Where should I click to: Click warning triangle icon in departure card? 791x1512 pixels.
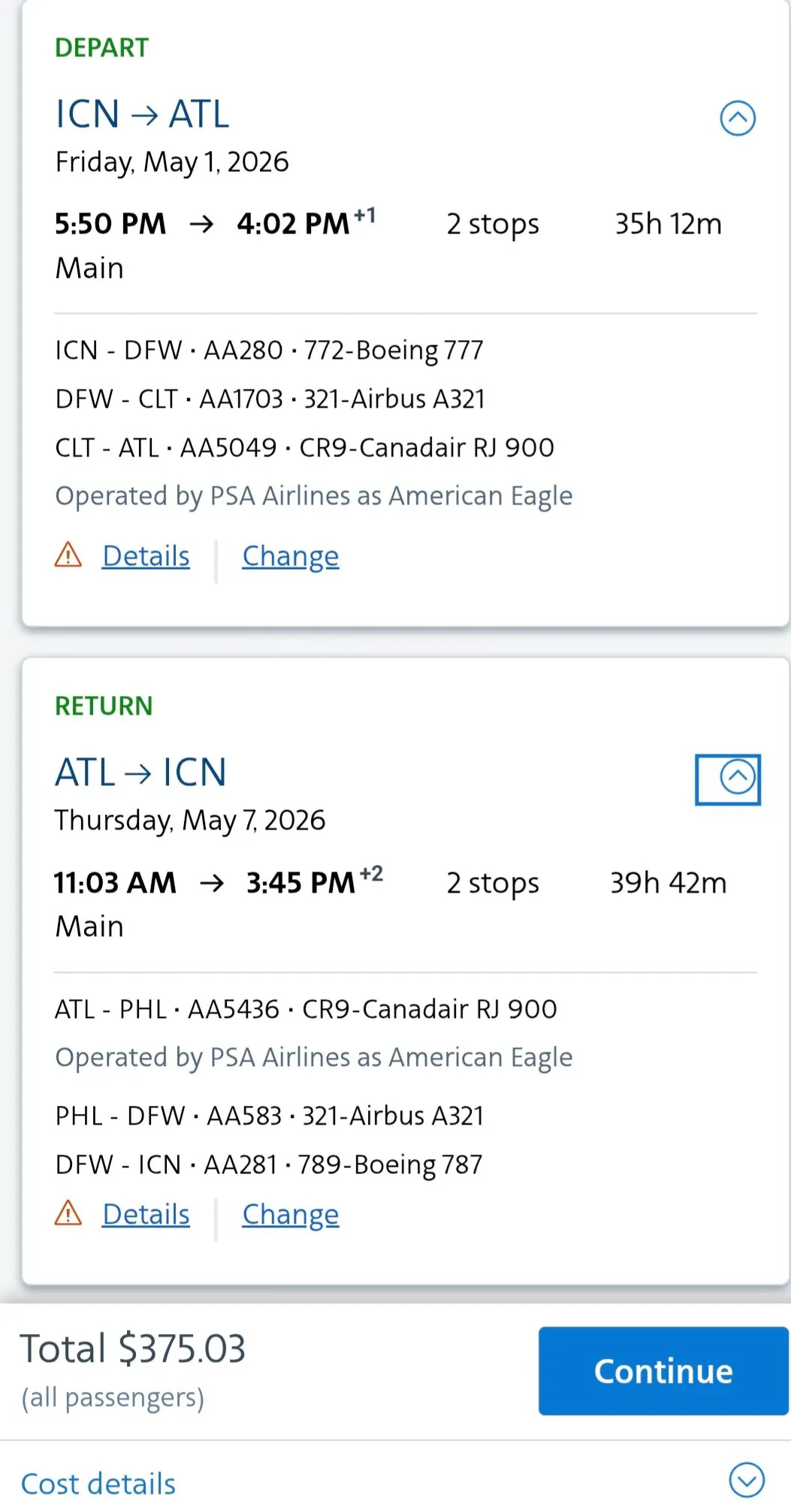(x=68, y=555)
